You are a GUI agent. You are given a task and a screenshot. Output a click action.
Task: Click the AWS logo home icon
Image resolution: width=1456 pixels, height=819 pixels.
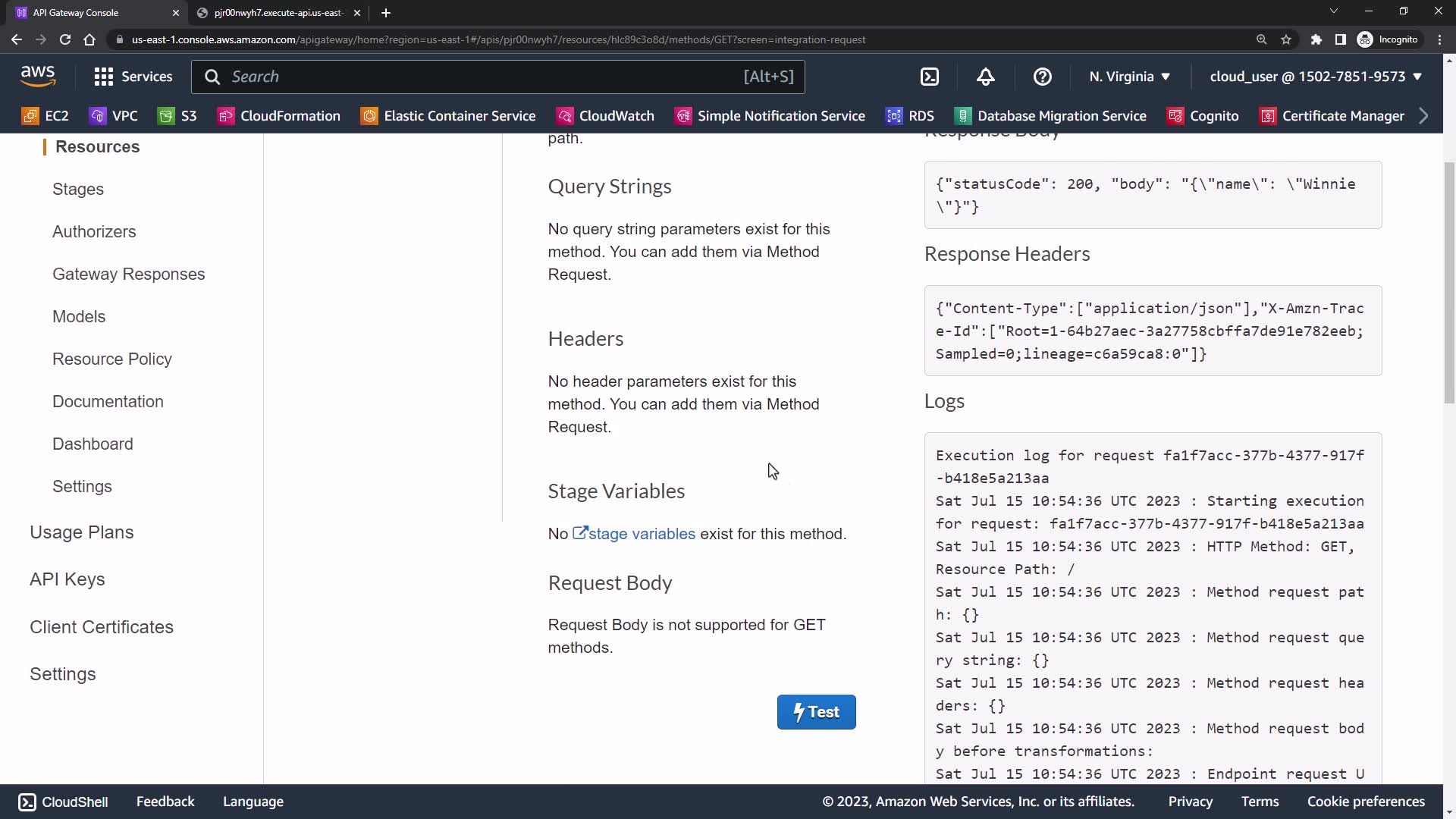[x=38, y=76]
